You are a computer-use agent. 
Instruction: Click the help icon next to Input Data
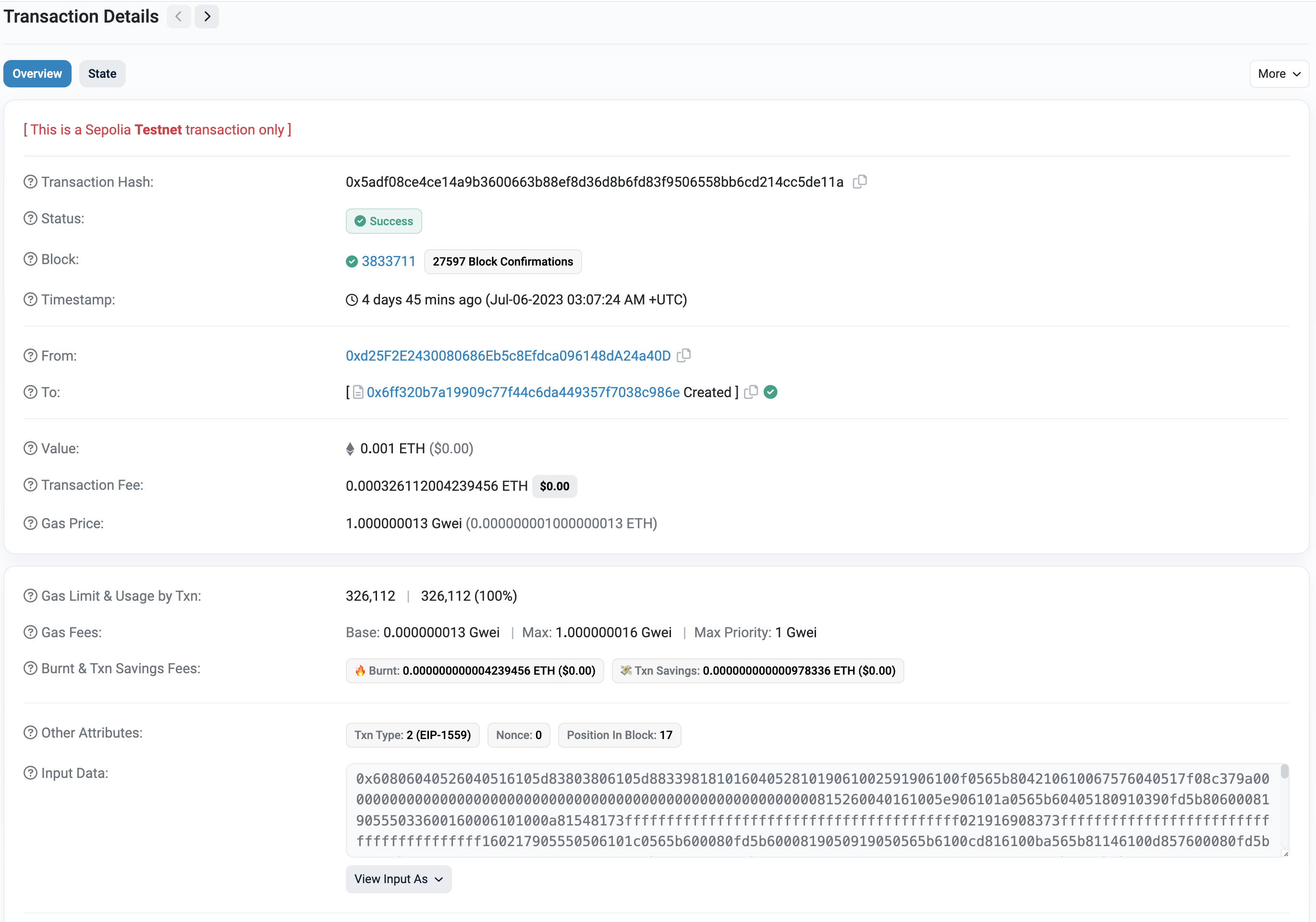pyautogui.click(x=30, y=773)
